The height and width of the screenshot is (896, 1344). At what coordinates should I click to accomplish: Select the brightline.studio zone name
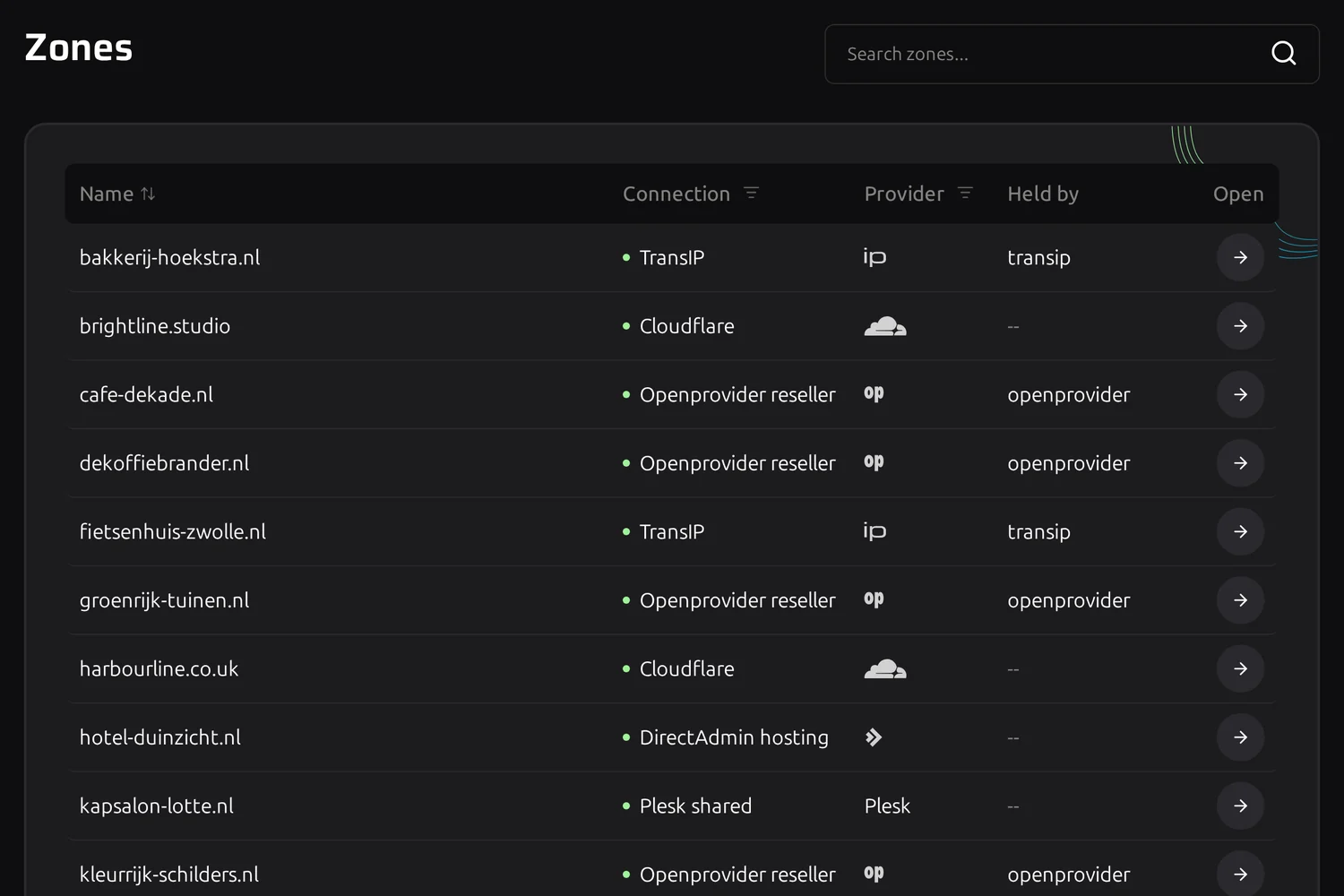(x=155, y=326)
